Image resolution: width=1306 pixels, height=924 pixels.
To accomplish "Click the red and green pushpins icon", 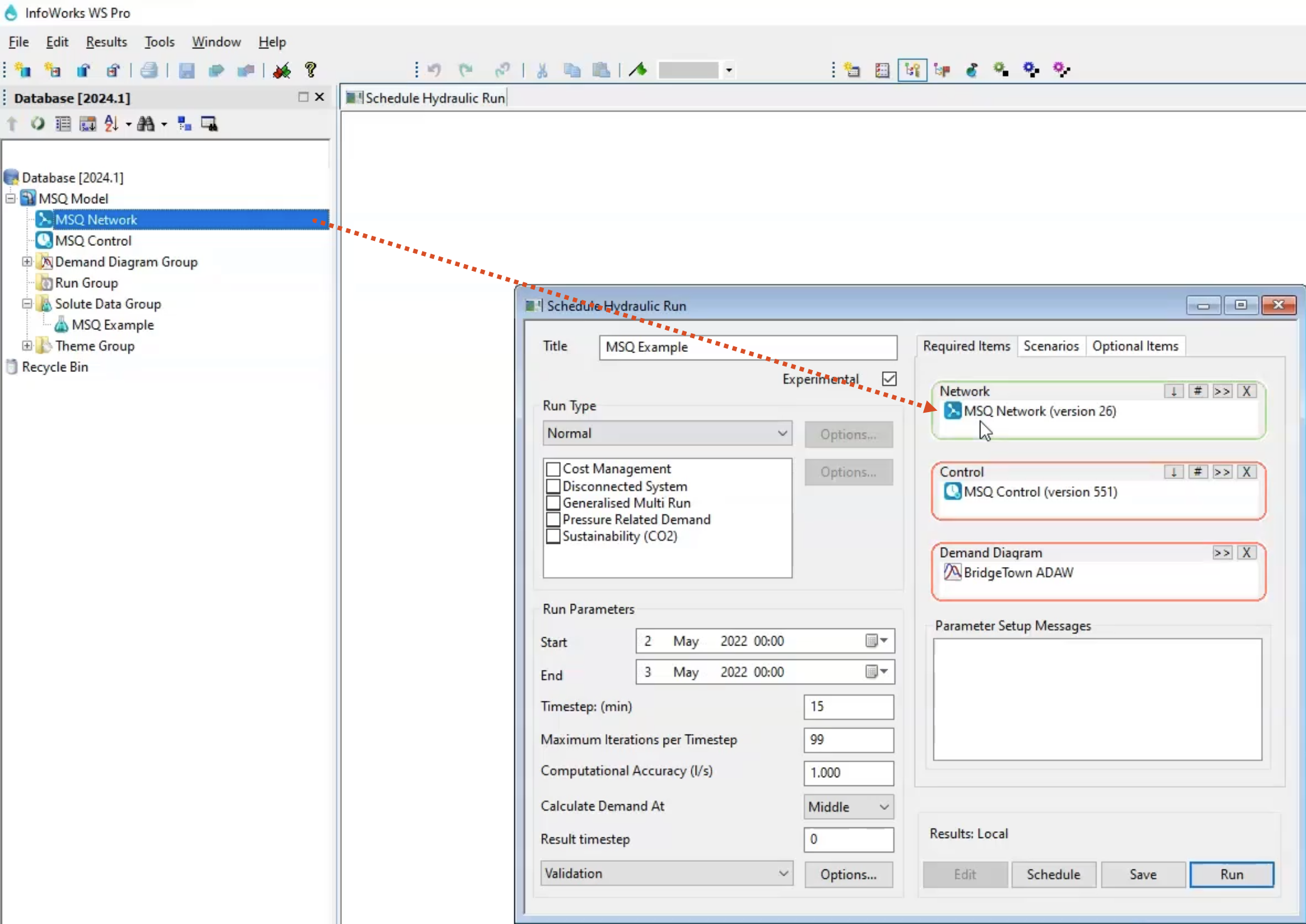I will [x=282, y=70].
